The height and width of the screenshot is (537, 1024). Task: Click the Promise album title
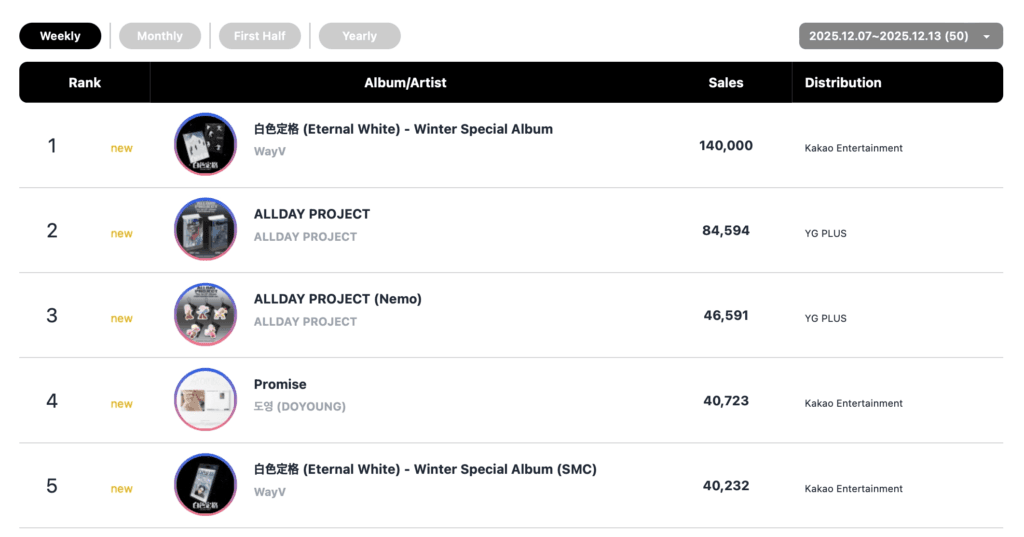(280, 384)
